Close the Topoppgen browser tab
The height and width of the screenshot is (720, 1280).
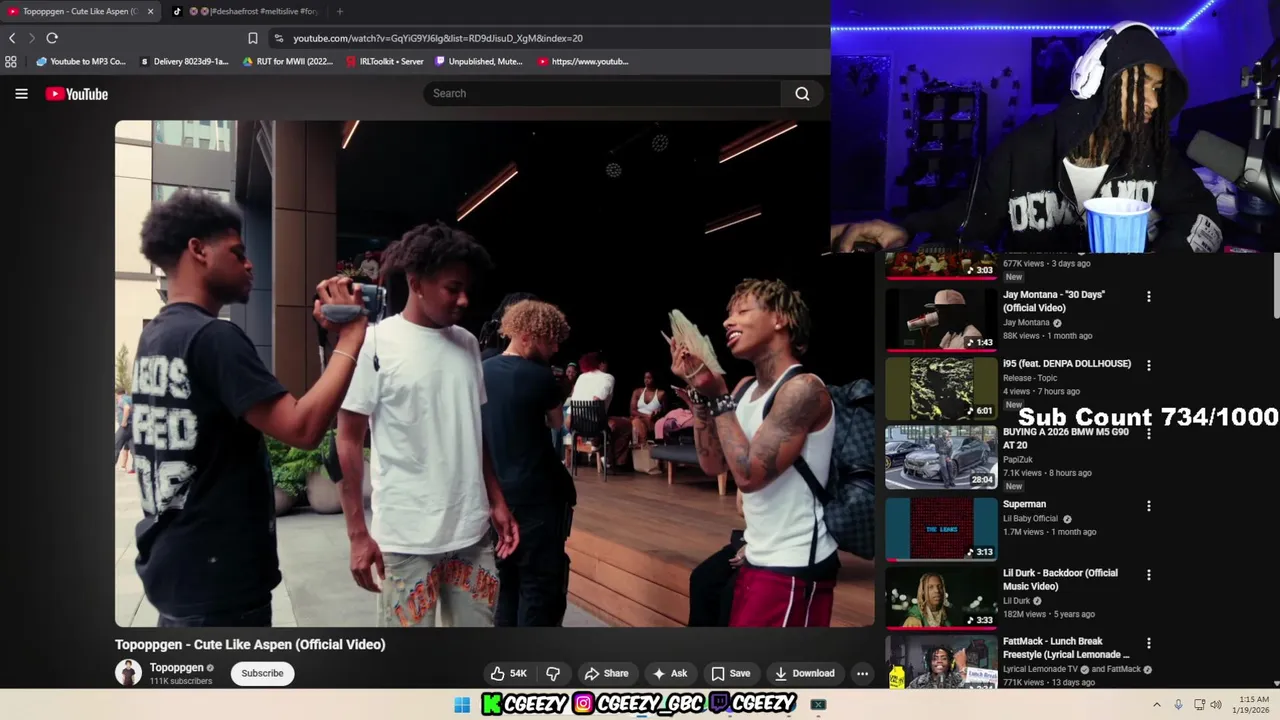pos(151,11)
